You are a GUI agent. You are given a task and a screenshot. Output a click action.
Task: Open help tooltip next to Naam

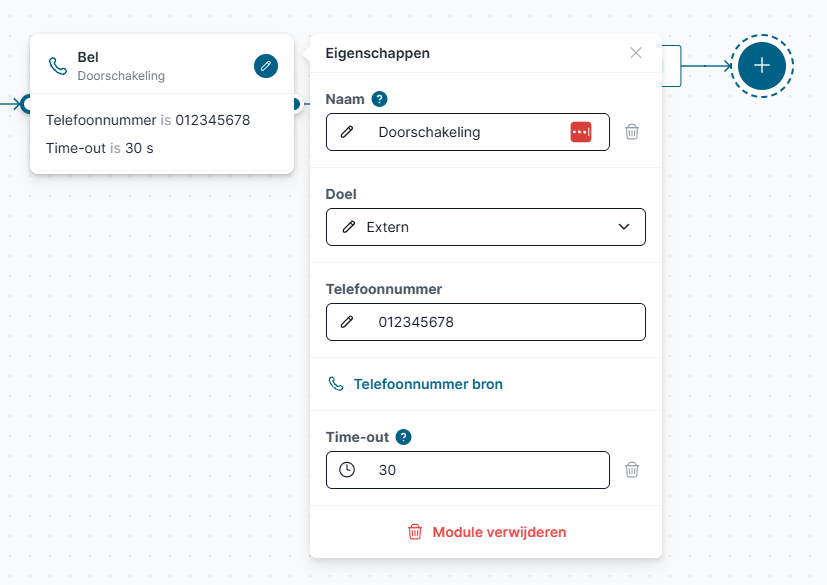click(x=379, y=99)
